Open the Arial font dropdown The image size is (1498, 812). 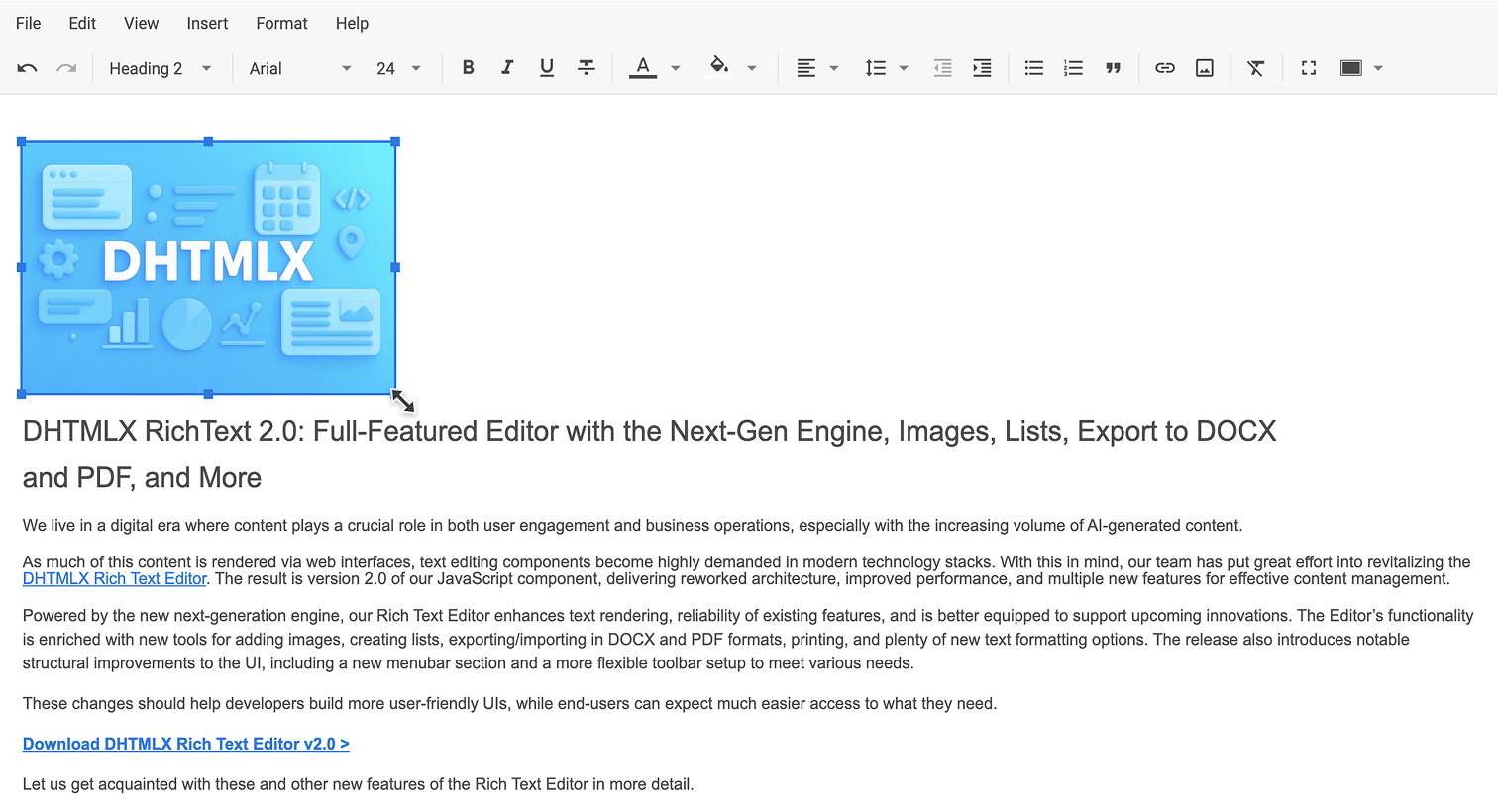pos(300,68)
